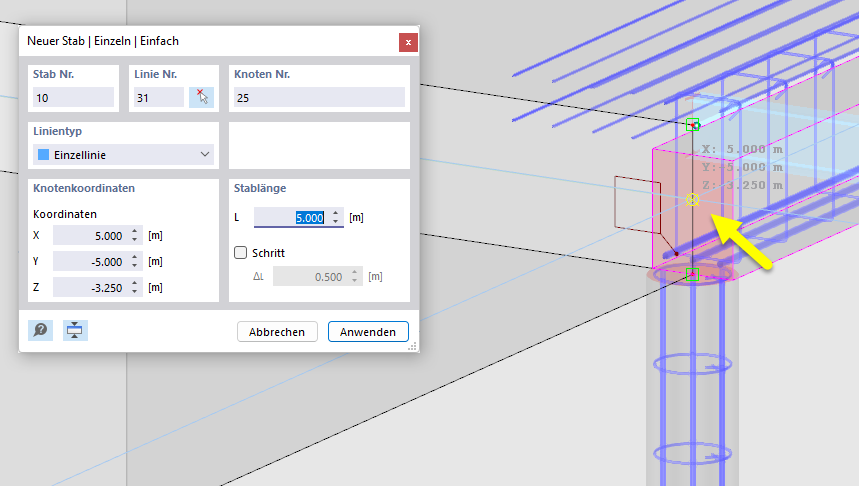Close the Neuer Stab dialog
The width and height of the screenshot is (859, 486).
tap(408, 42)
